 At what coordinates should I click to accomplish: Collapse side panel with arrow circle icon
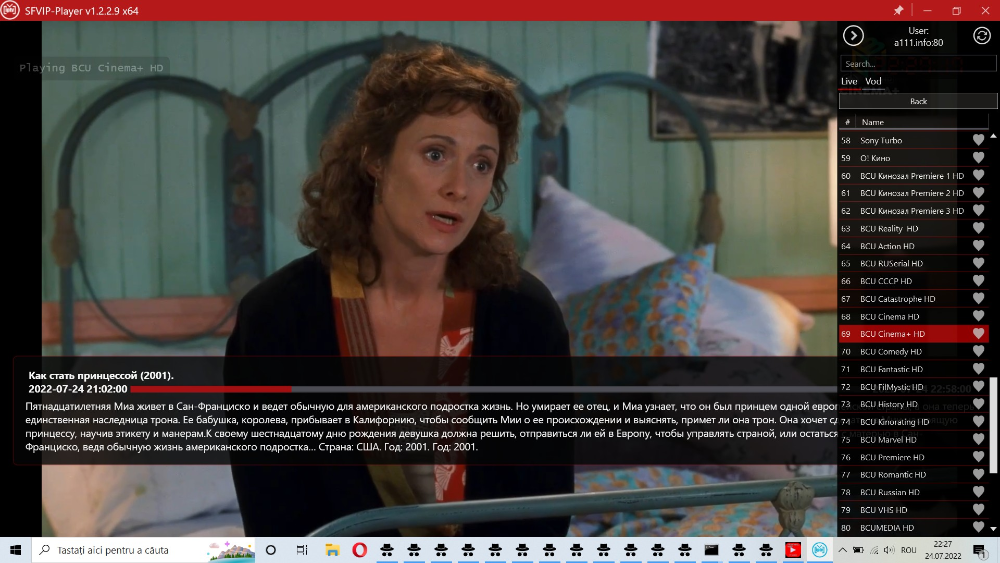click(853, 36)
